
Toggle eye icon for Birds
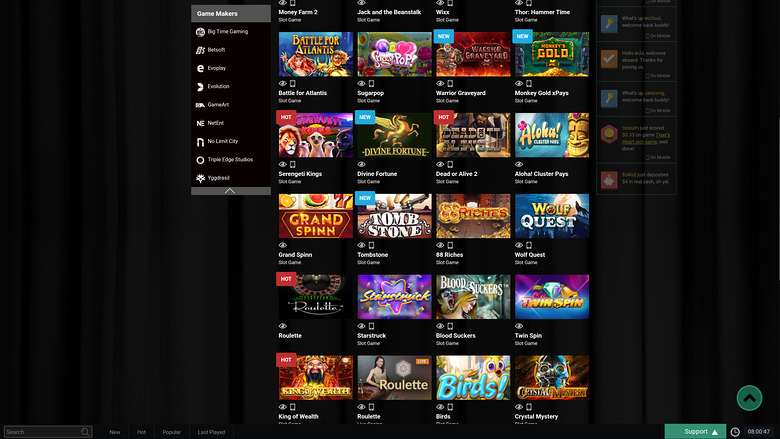(440, 407)
